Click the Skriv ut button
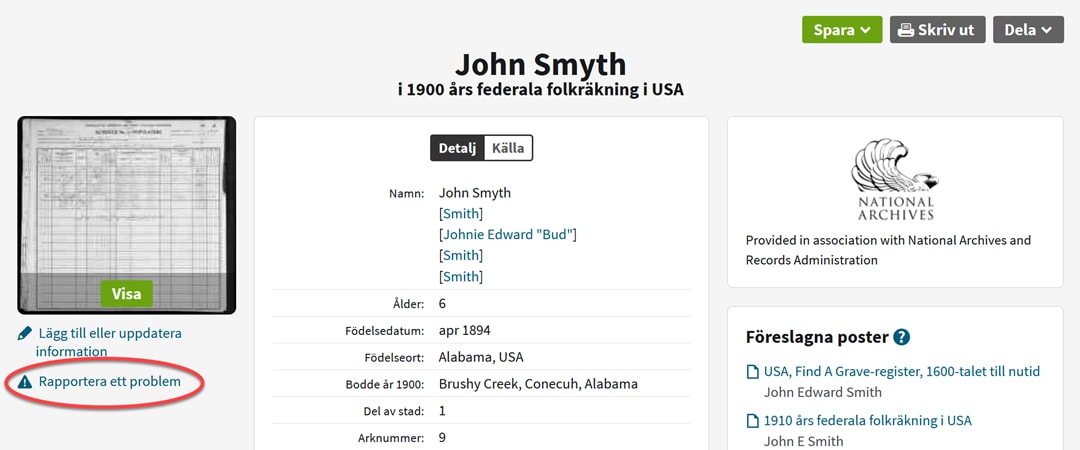Viewport: 1080px width, 450px height. click(937, 30)
